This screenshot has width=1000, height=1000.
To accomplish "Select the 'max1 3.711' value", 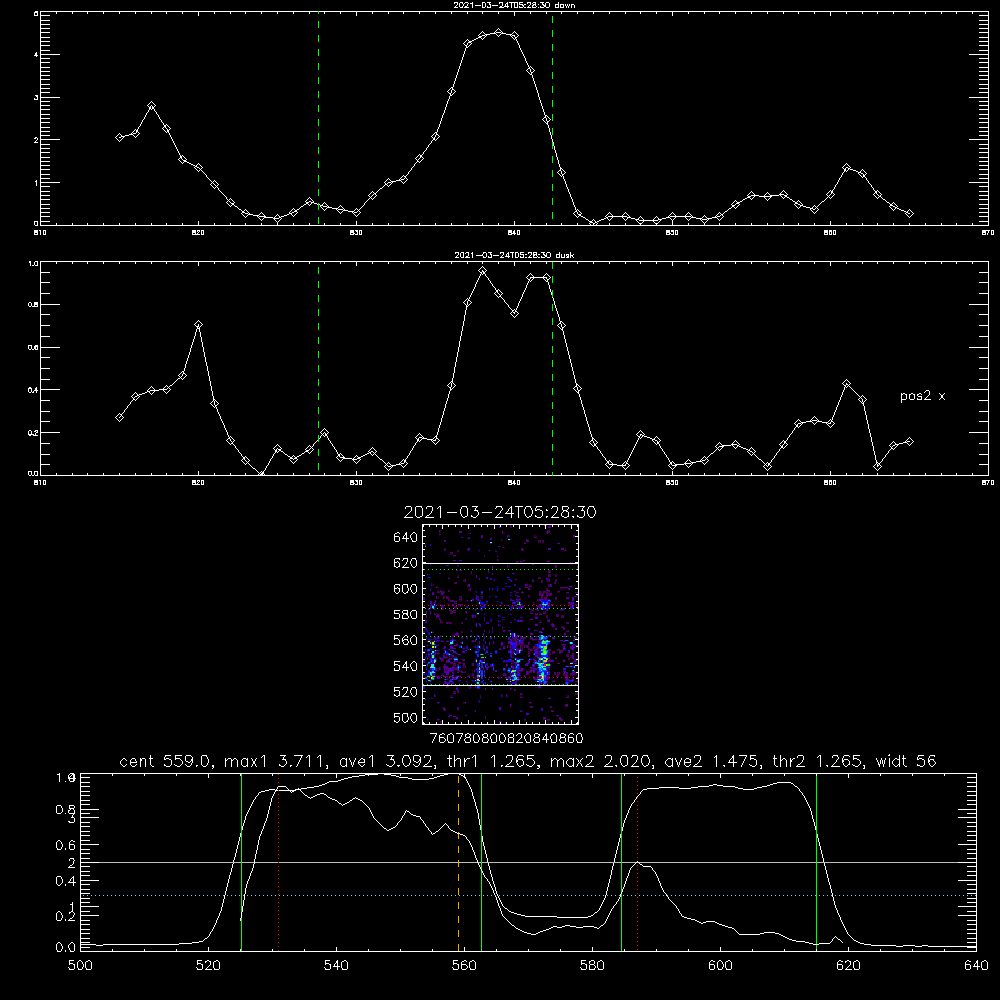I will click(x=276, y=761).
